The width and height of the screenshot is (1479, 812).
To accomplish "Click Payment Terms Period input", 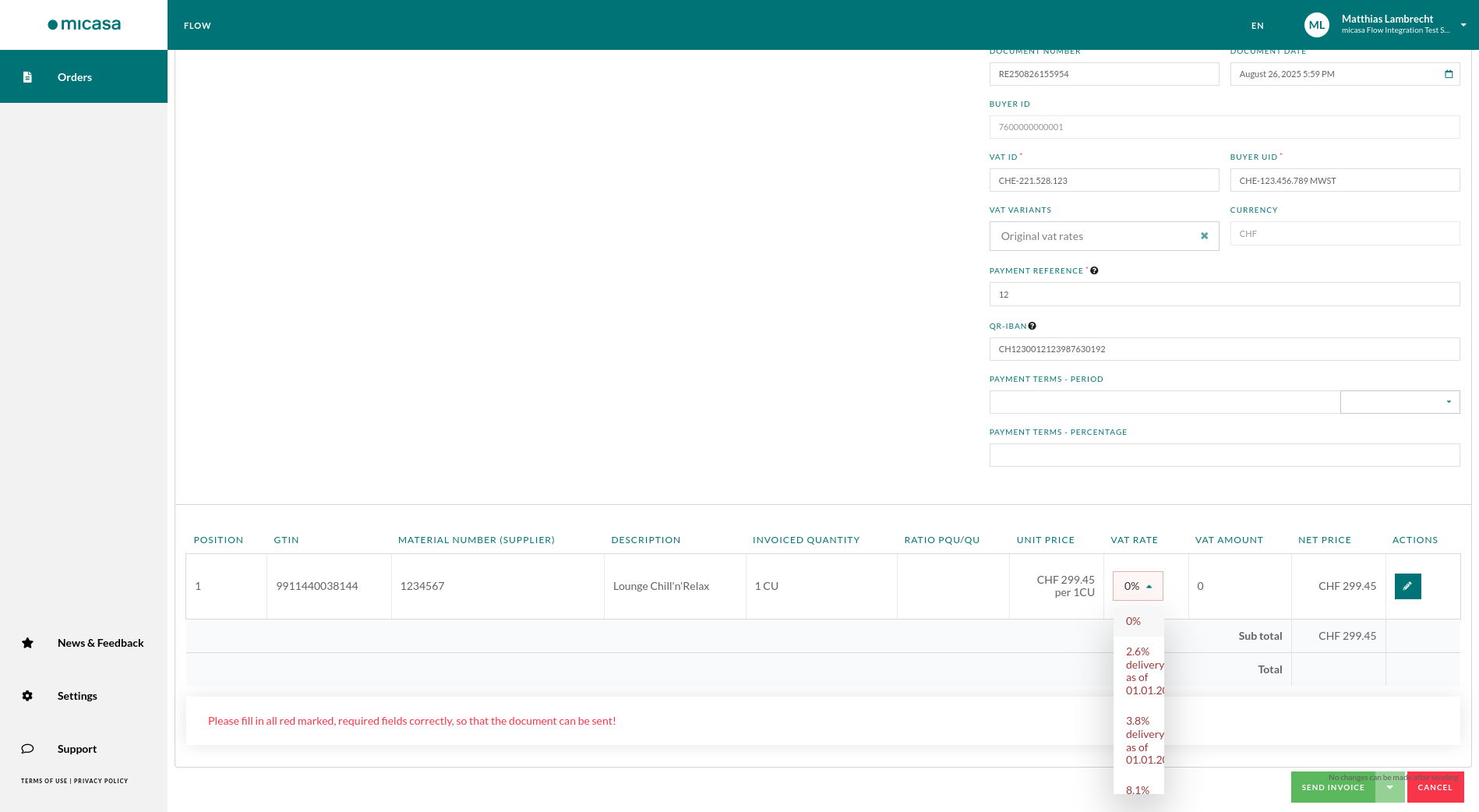I will coord(1164,402).
